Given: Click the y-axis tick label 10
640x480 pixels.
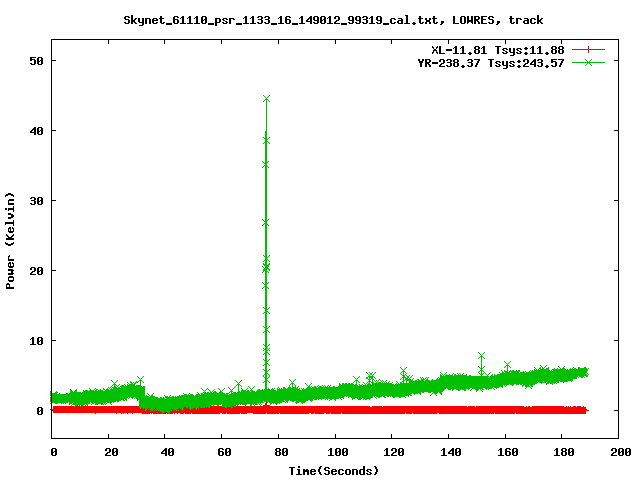Looking at the screenshot, I should point(39,341).
